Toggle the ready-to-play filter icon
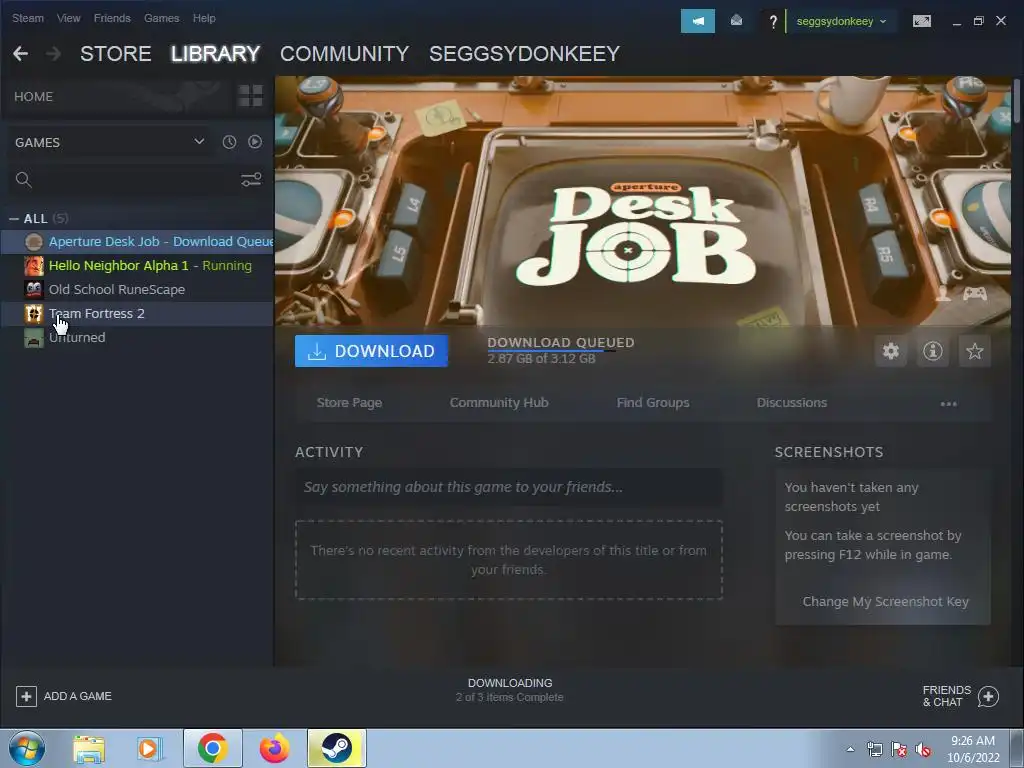 pyautogui.click(x=255, y=142)
